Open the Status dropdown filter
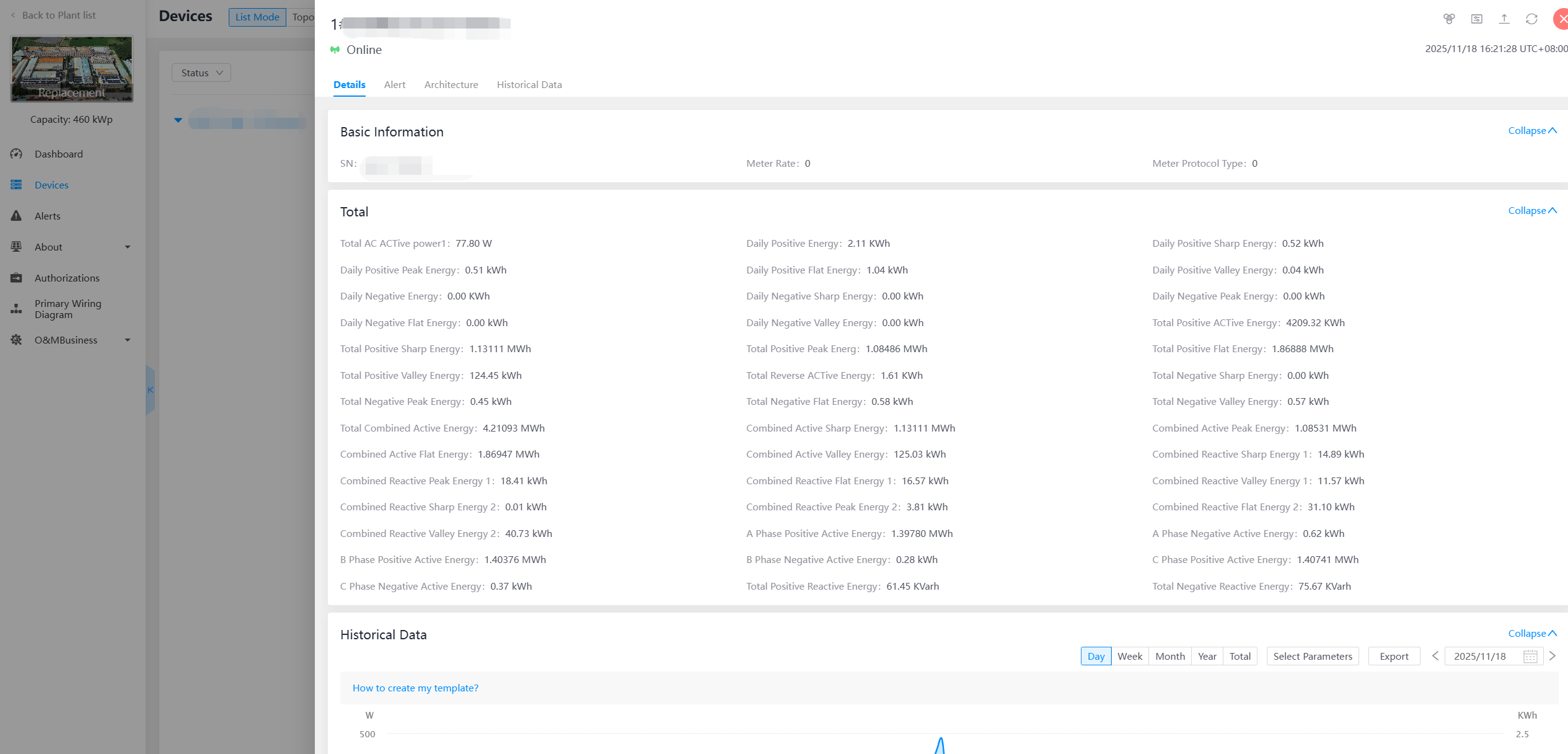 (x=201, y=73)
